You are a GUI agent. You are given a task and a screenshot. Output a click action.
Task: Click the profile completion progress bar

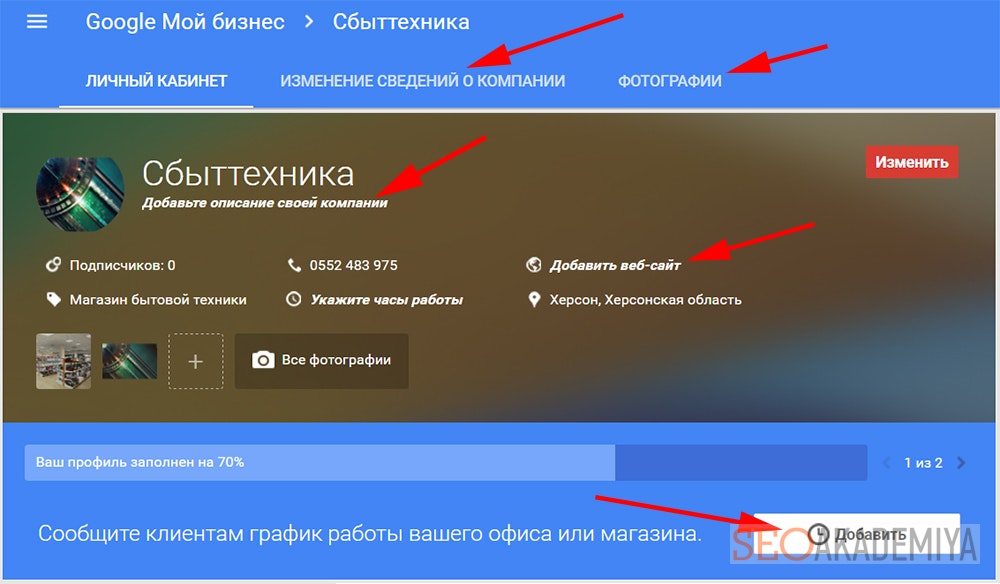445,463
